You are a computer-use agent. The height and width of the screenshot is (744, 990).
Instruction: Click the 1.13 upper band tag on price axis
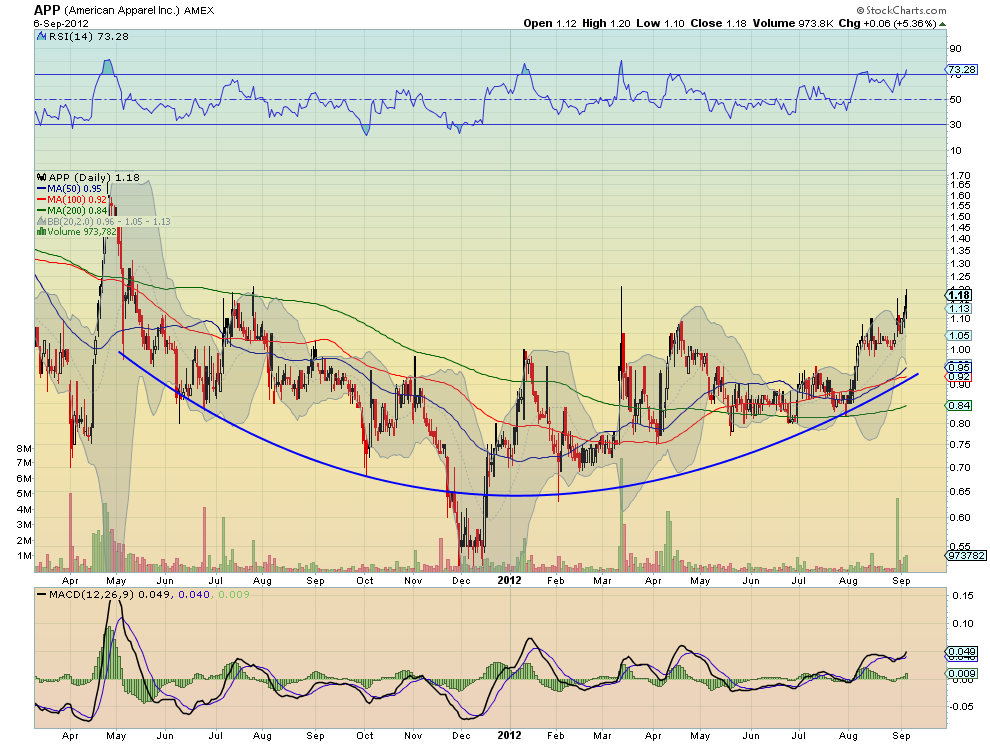(x=960, y=308)
